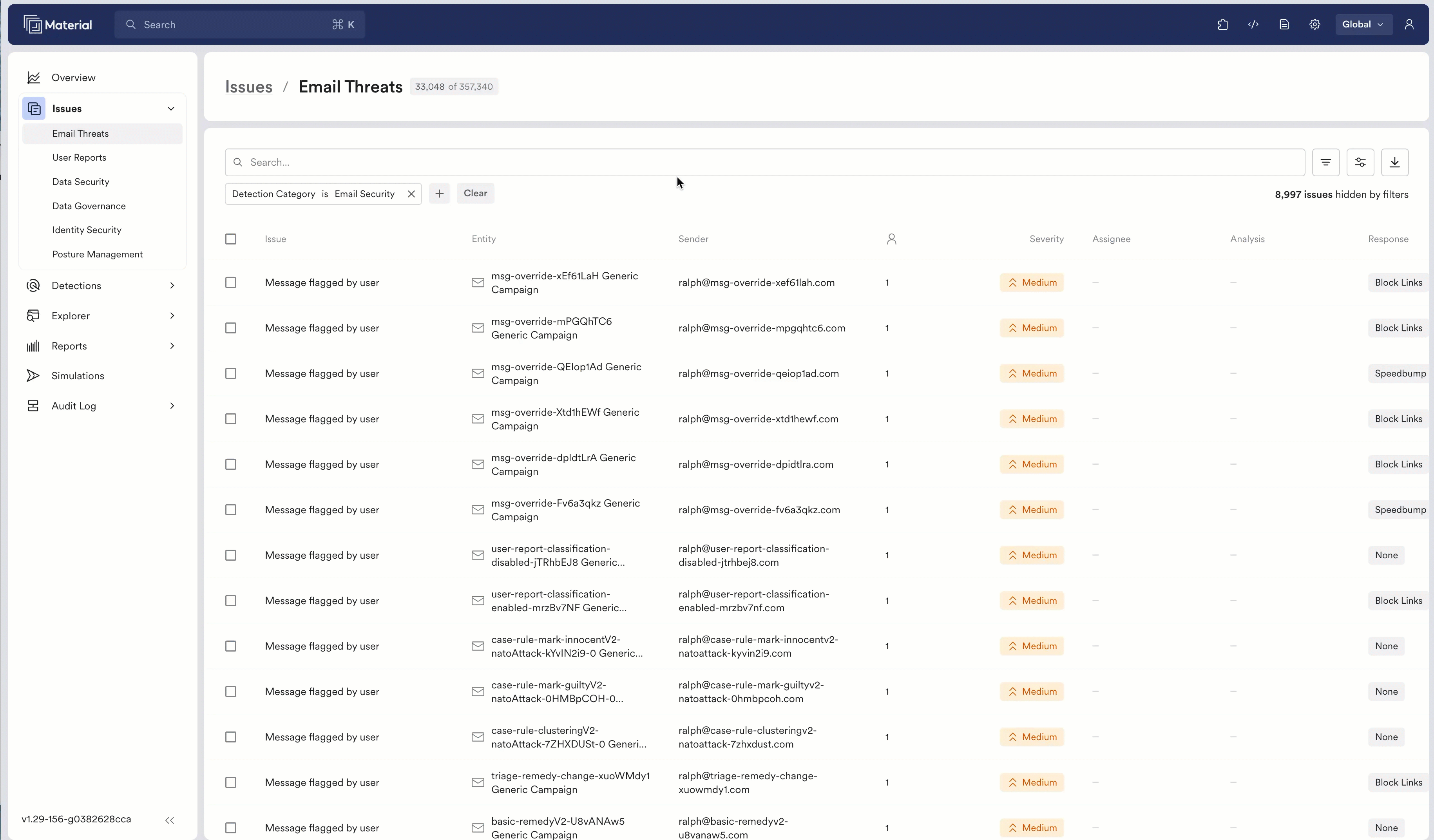The image size is (1434, 840).
Task: Open the document icon in top bar
Action: 1284,24
